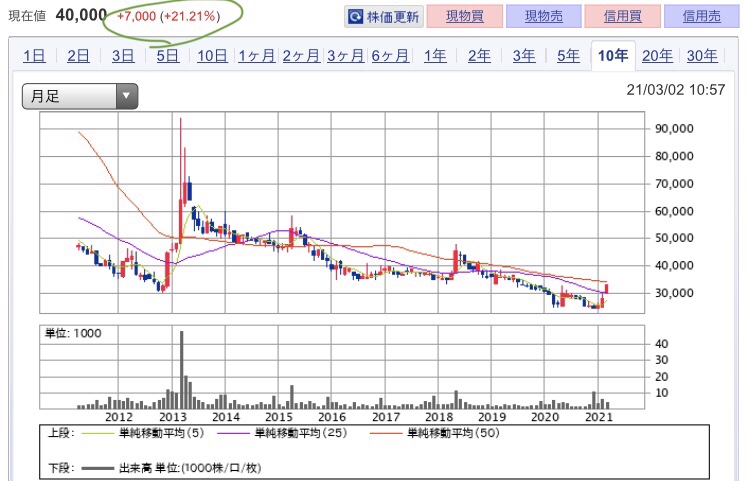Click the 2013 year axis label
The image size is (749, 481).
click(172, 417)
